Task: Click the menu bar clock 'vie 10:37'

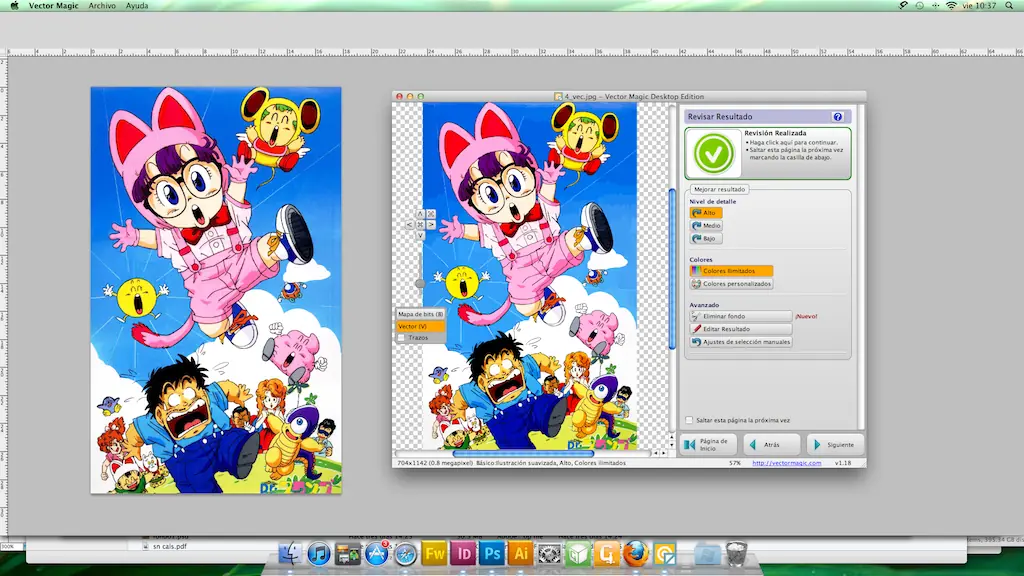Action: point(980,5)
